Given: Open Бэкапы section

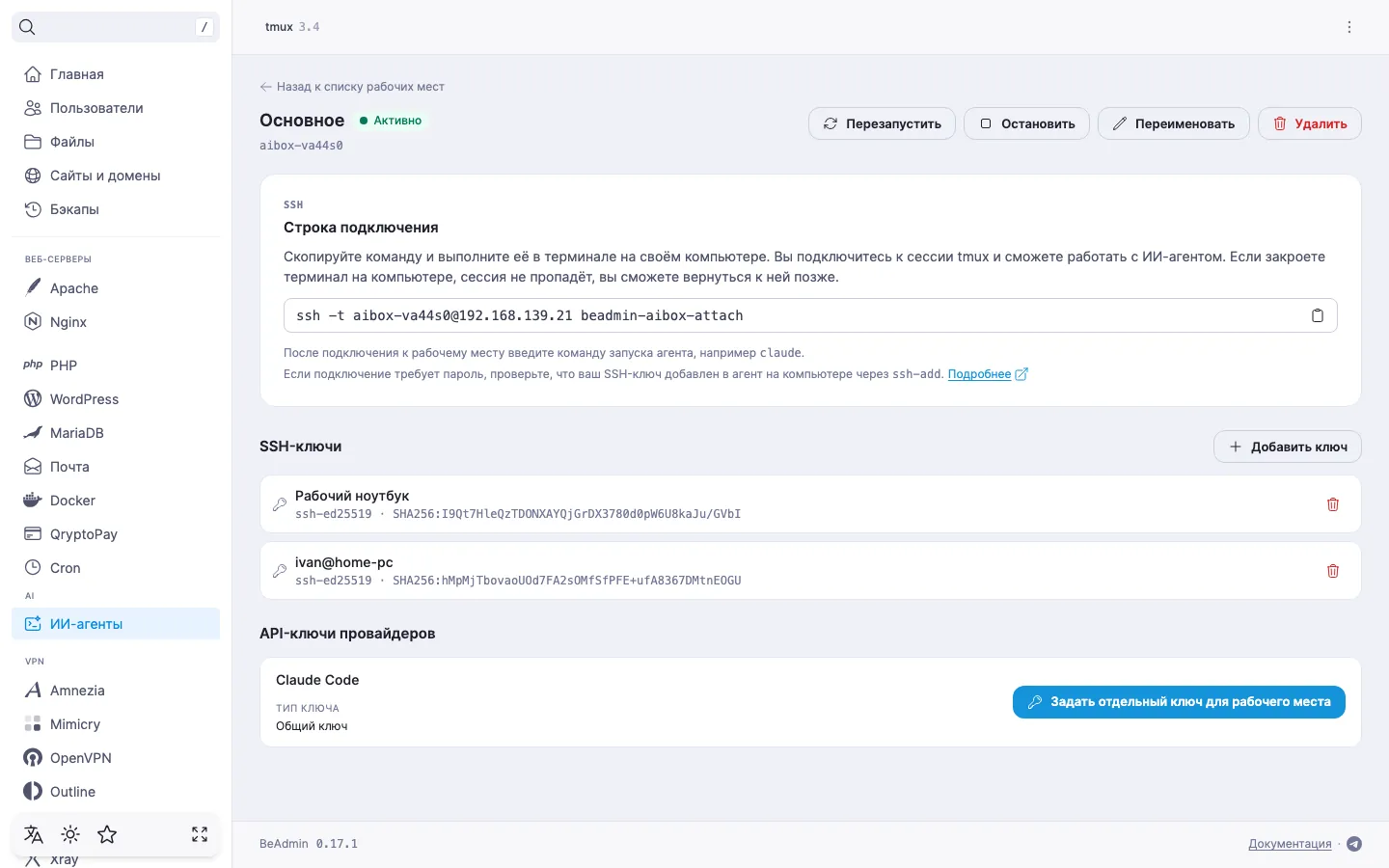Looking at the screenshot, I should tap(116, 209).
